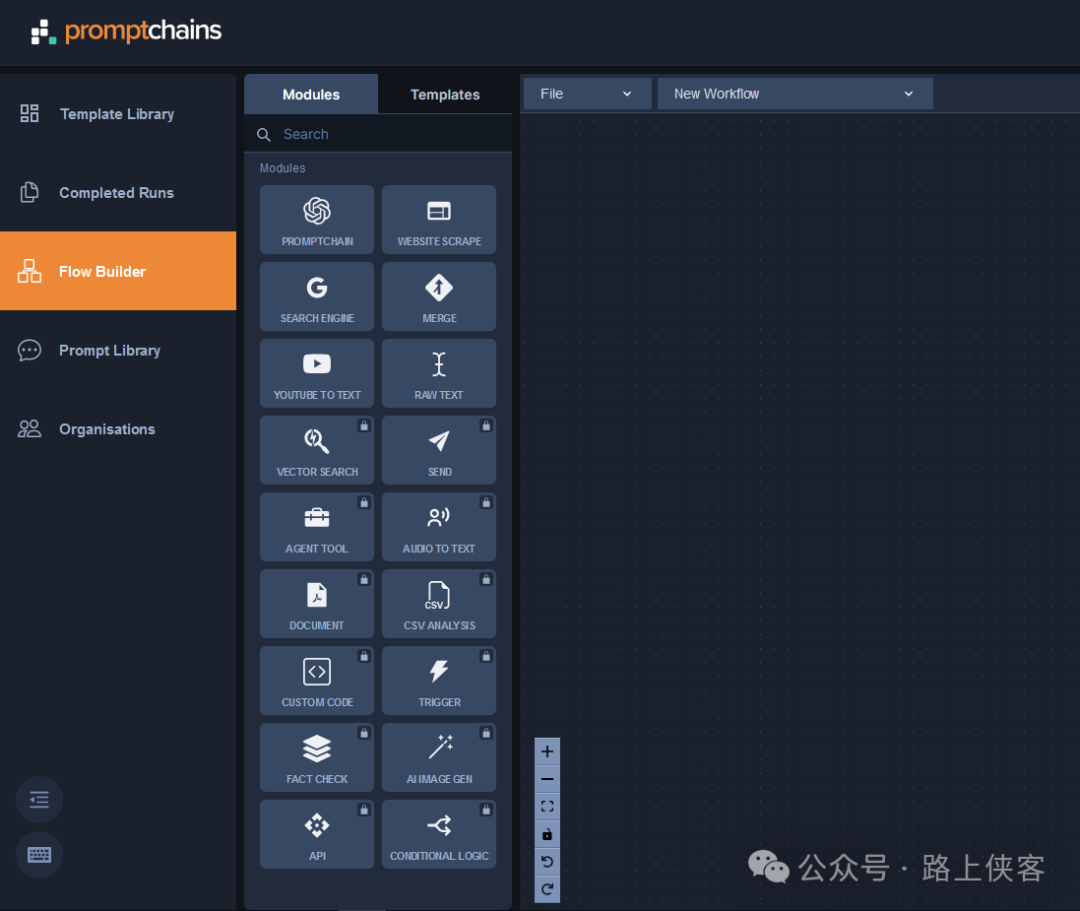This screenshot has width=1080, height=911.
Task: Click the promptchains logo
Action: tap(127, 31)
